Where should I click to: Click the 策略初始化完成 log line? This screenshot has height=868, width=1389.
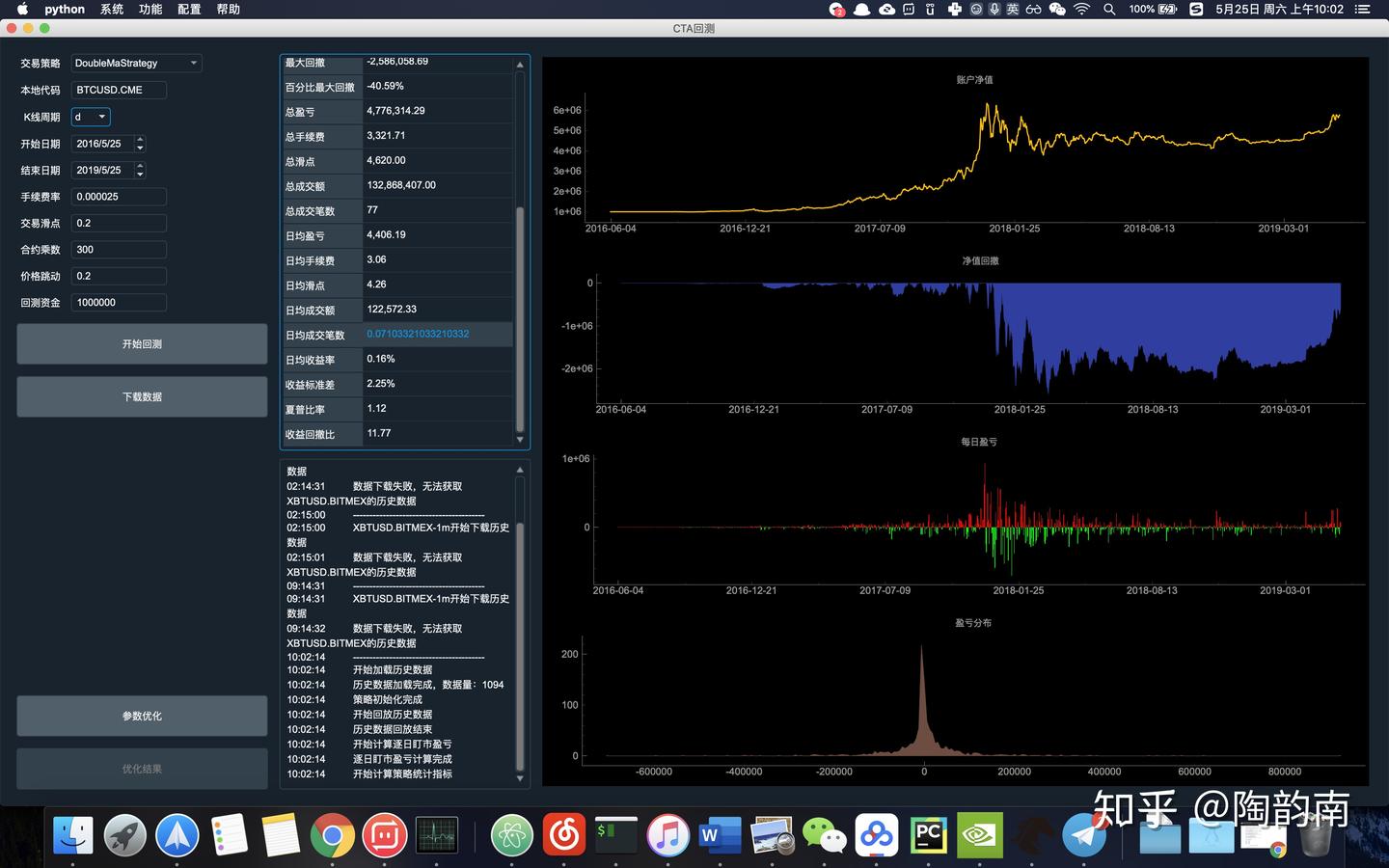[387, 700]
